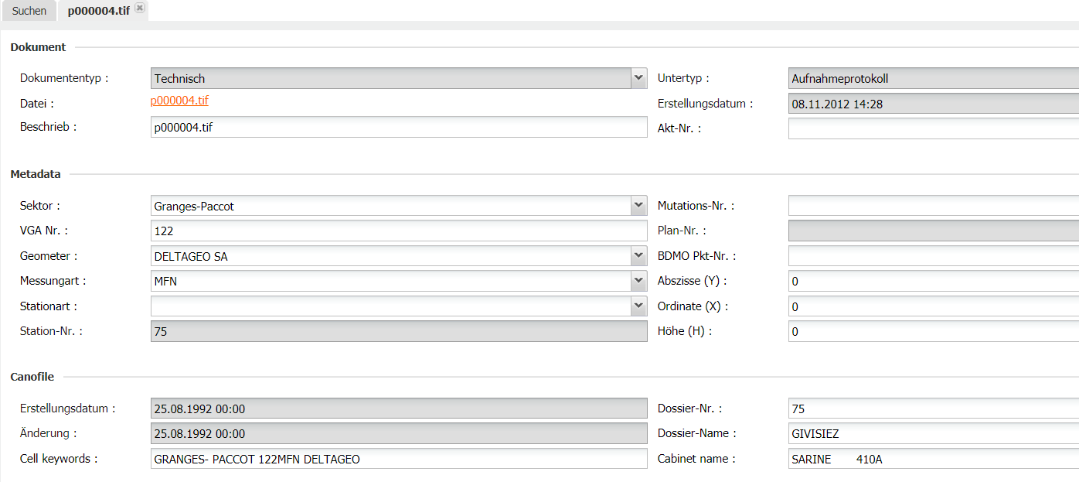Click the Cell keywords text field
The image size is (1079, 482).
click(399, 459)
